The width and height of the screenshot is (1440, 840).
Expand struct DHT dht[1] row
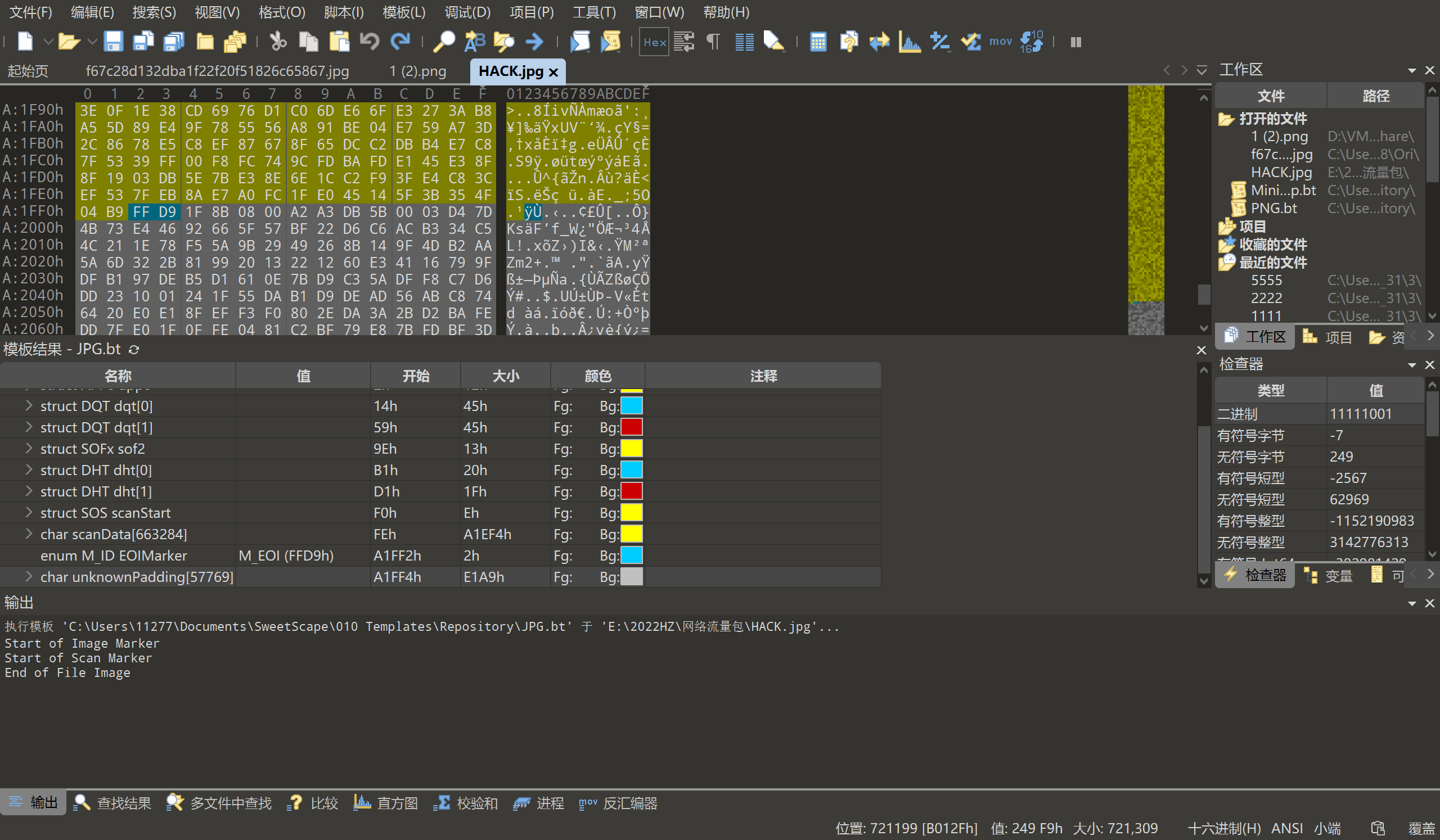coord(29,491)
